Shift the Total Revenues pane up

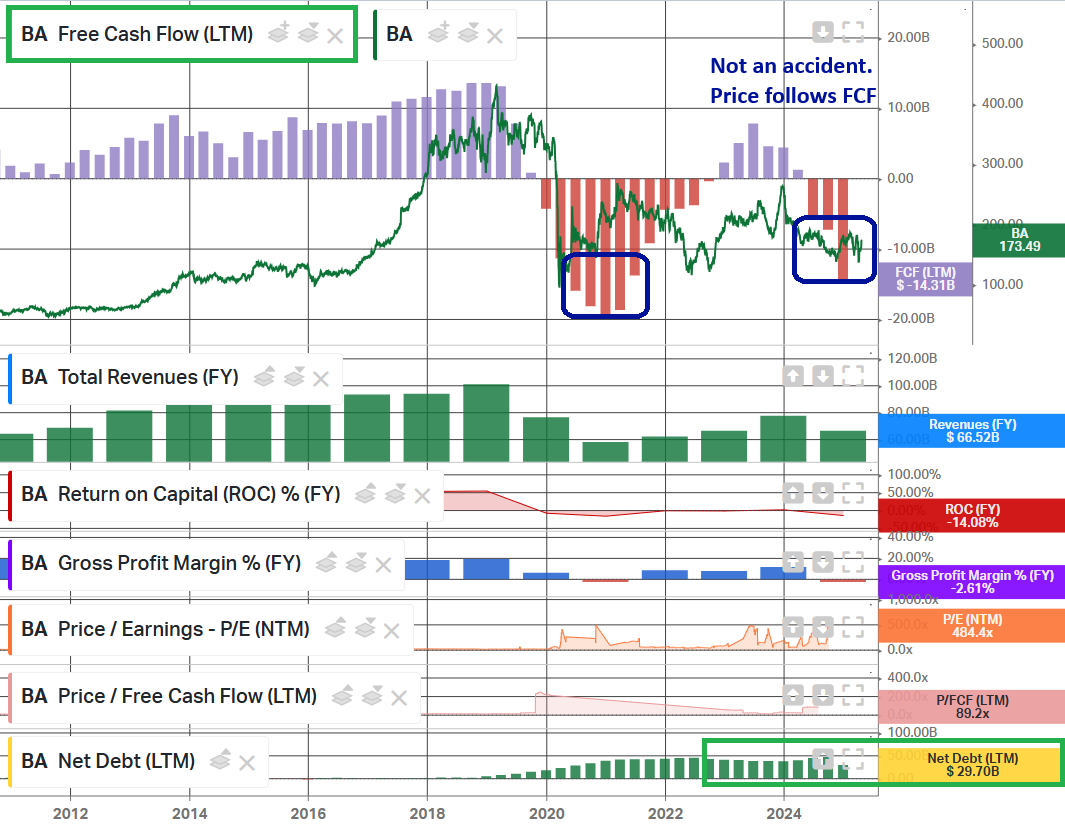tap(793, 375)
